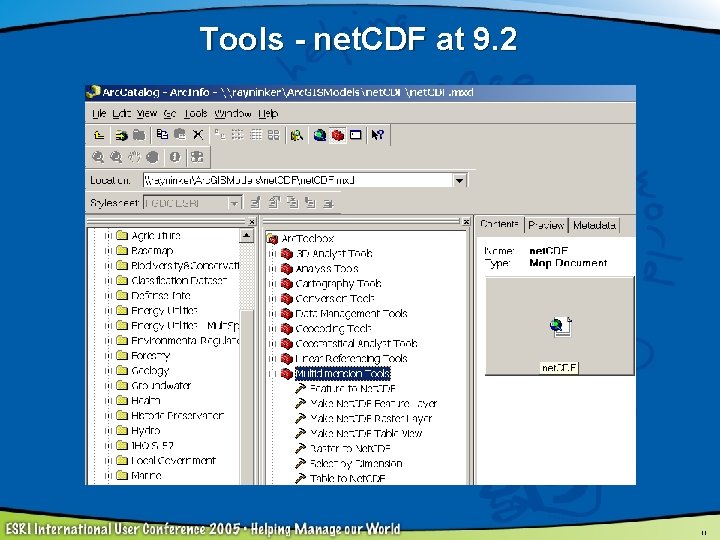Expand the Data Management Tools toolbox
The height and width of the screenshot is (540, 720).
coord(272,314)
